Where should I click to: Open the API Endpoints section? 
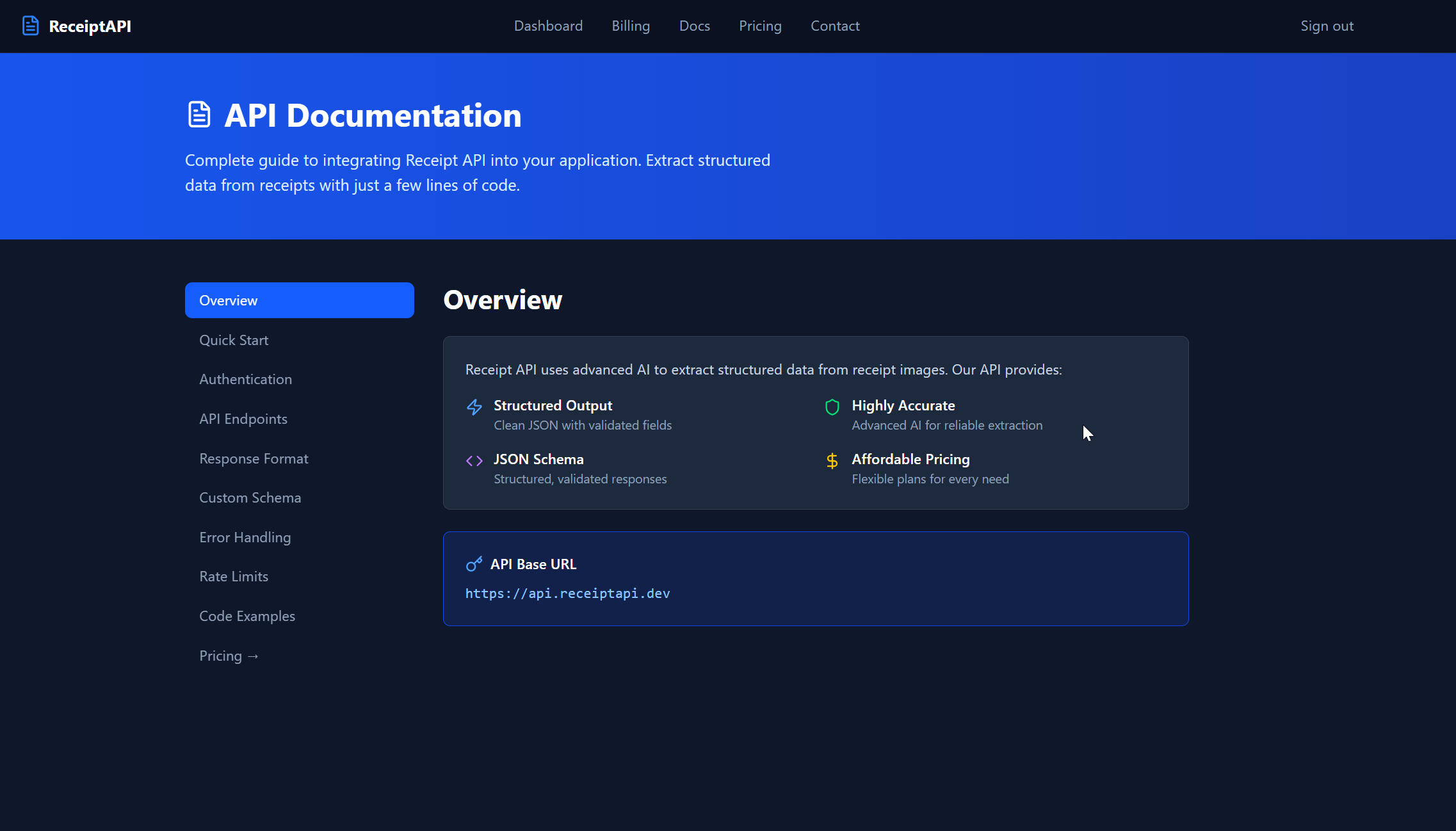[243, 419]
